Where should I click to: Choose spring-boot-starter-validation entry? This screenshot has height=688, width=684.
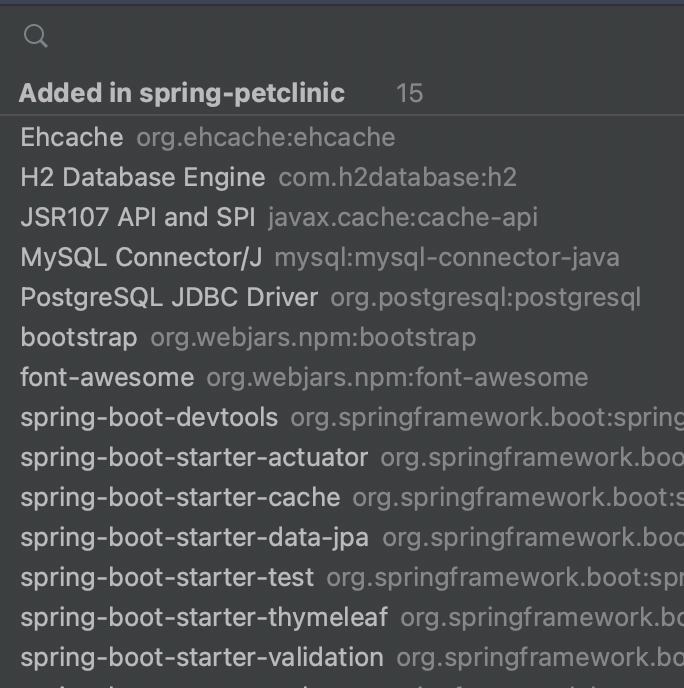202,658
